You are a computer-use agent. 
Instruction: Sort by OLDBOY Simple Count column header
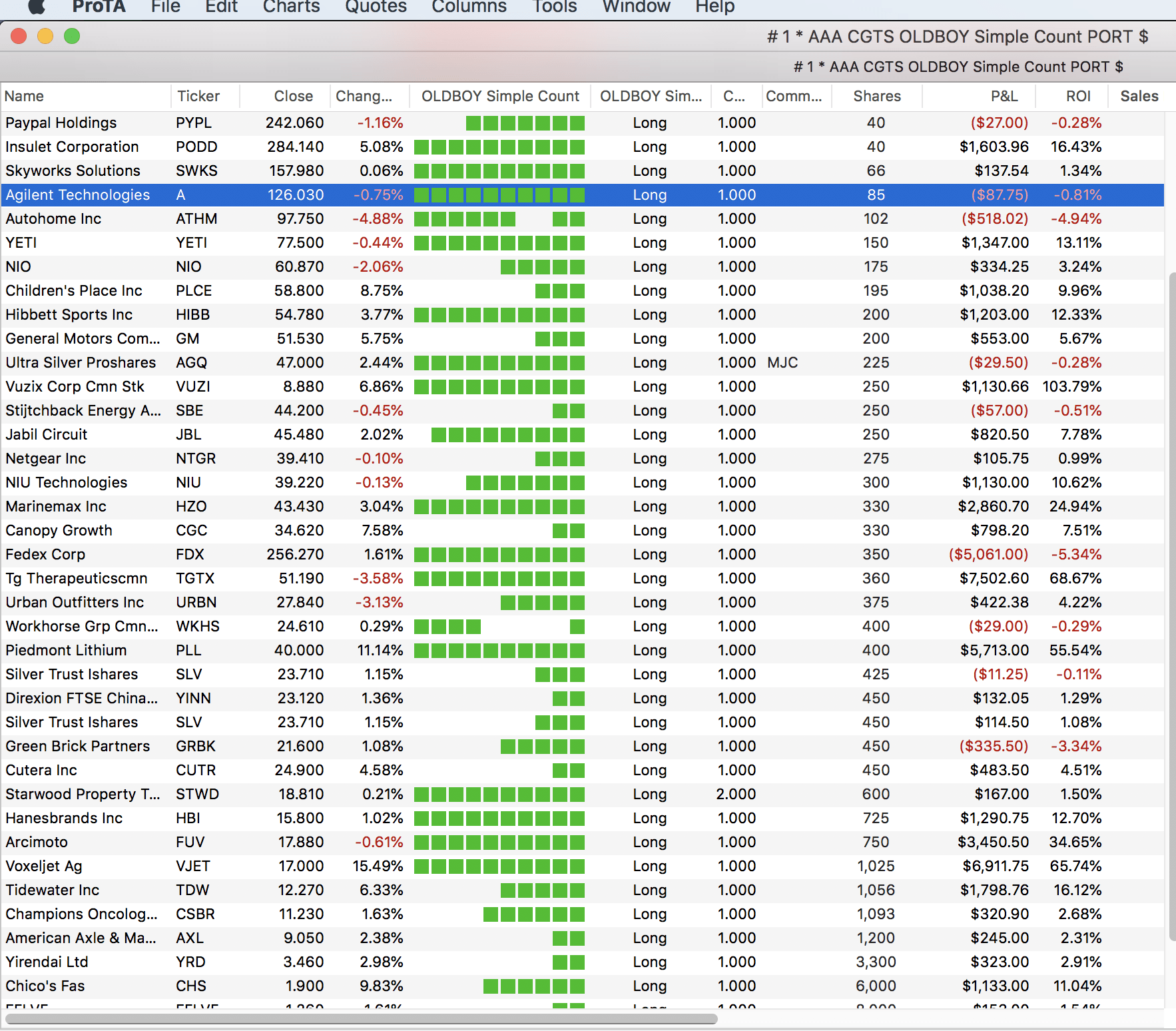(x=500, y=96)
